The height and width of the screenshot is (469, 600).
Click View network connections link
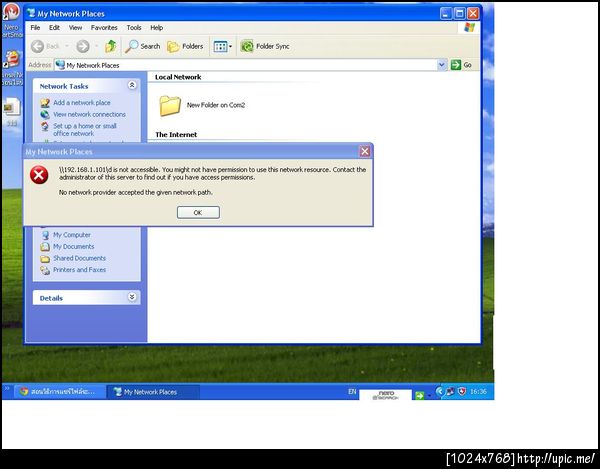(90, 114)
